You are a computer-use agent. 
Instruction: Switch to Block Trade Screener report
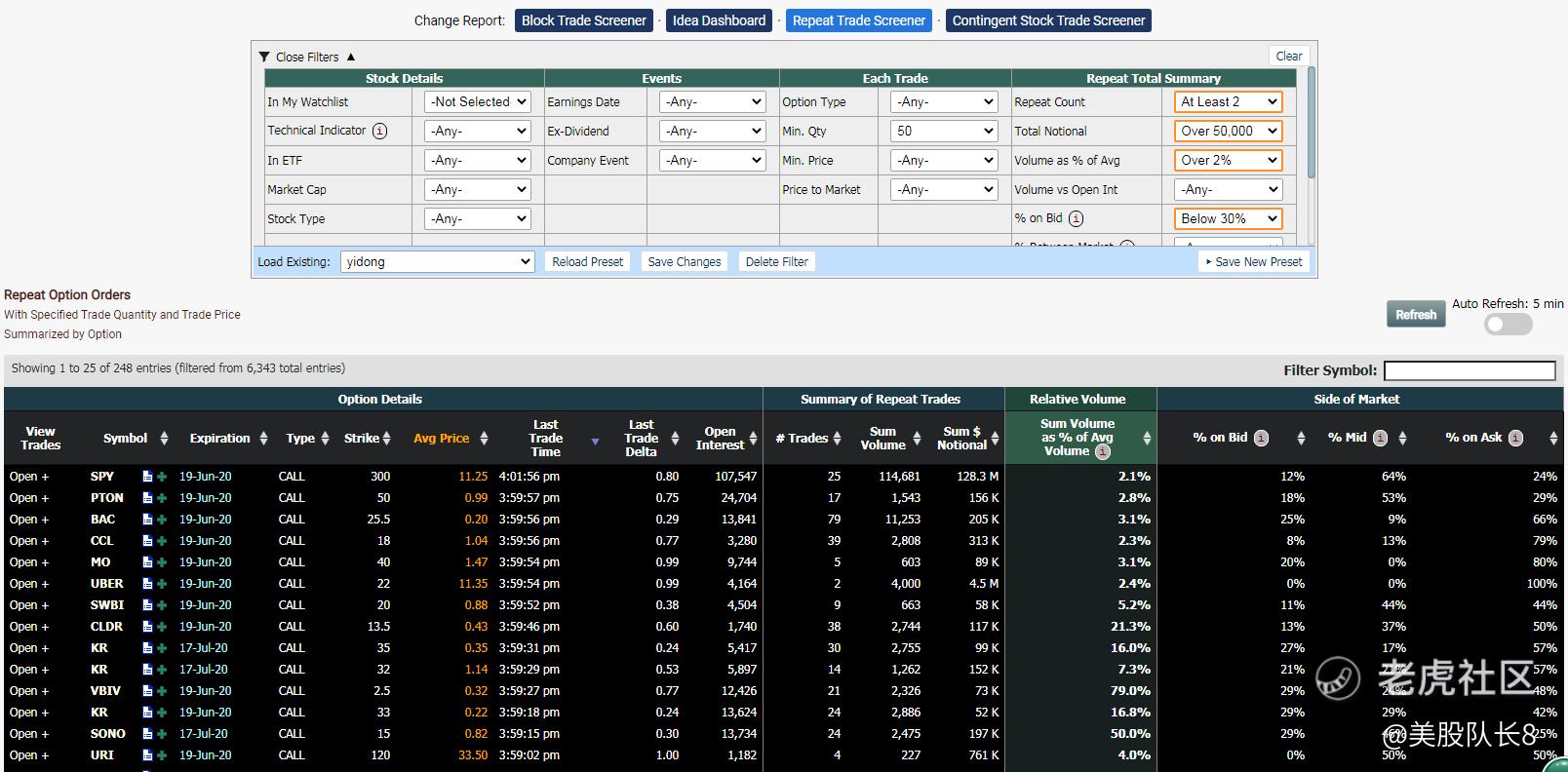(584, 20)
